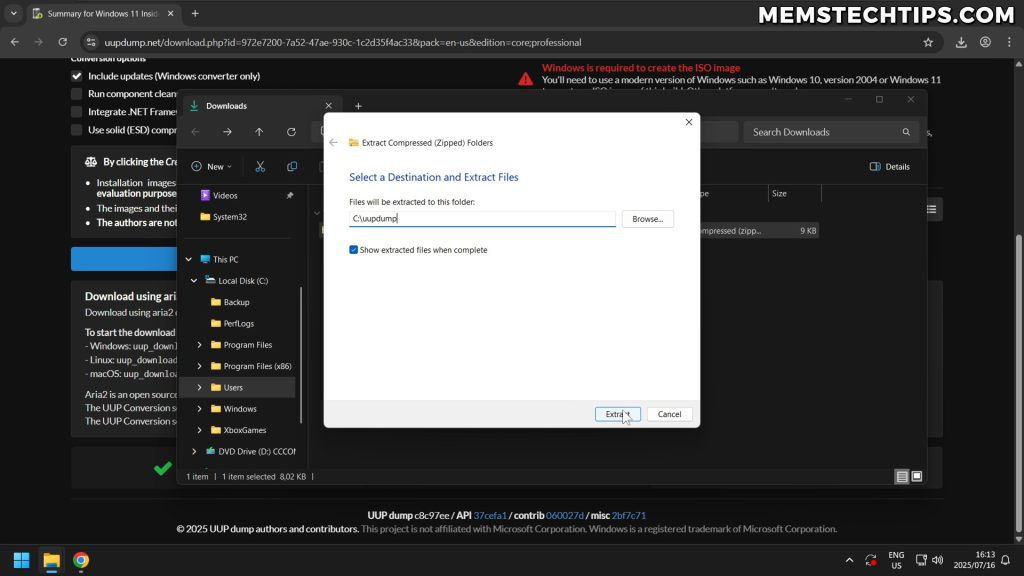Collapse the This PC tree node
This screenshot has width=1024, height=576.
189,259
